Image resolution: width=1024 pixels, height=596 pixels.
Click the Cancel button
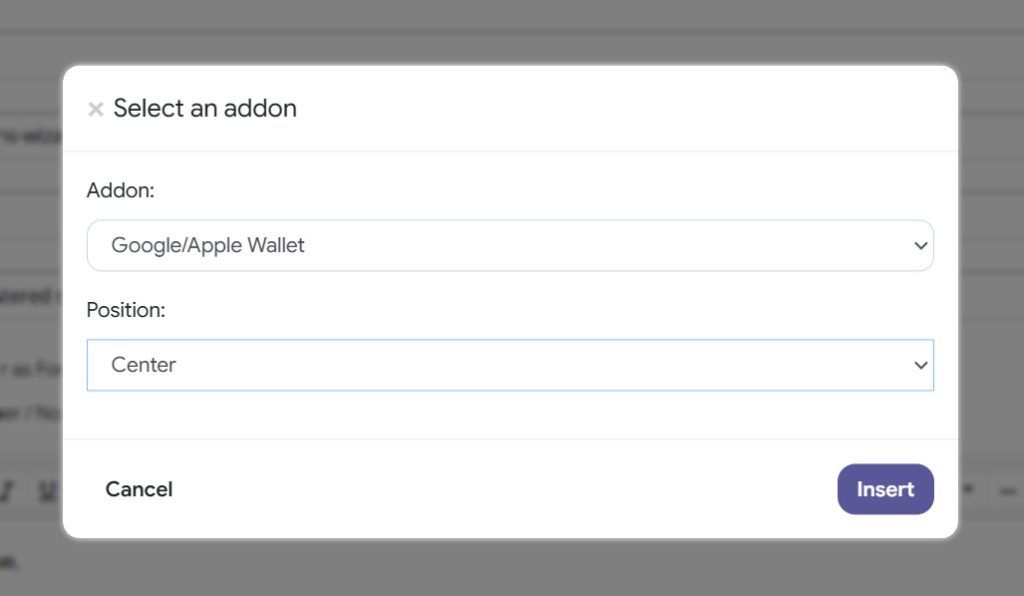(x=139, y=490)
